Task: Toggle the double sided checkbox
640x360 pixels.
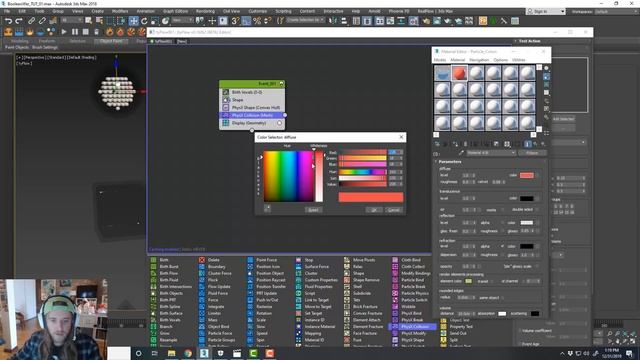Action: click(538, 210)
